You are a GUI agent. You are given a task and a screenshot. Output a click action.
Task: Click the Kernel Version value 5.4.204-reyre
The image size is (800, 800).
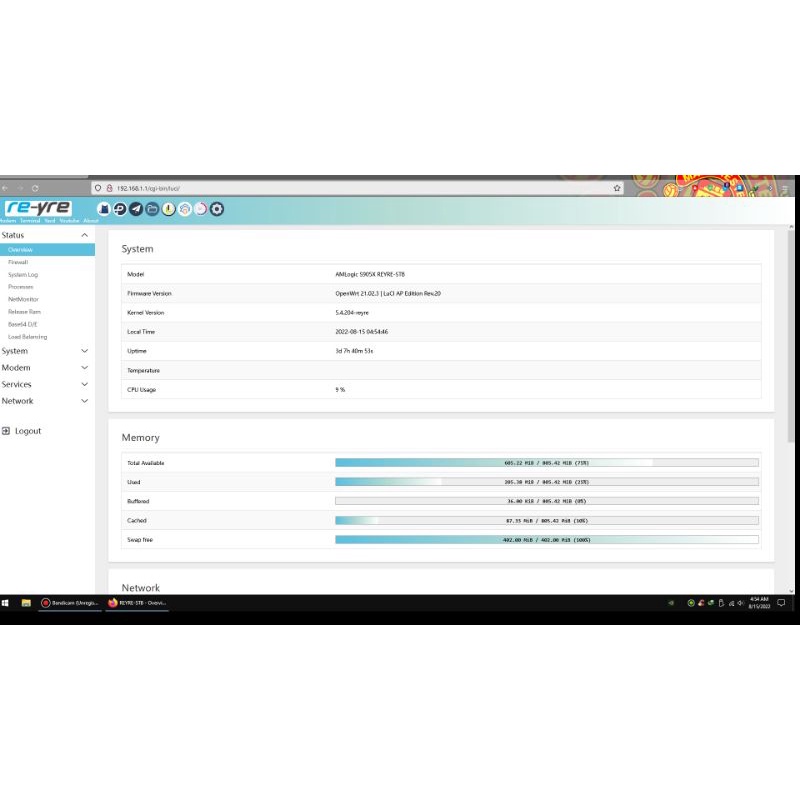[x=352, y=313]
